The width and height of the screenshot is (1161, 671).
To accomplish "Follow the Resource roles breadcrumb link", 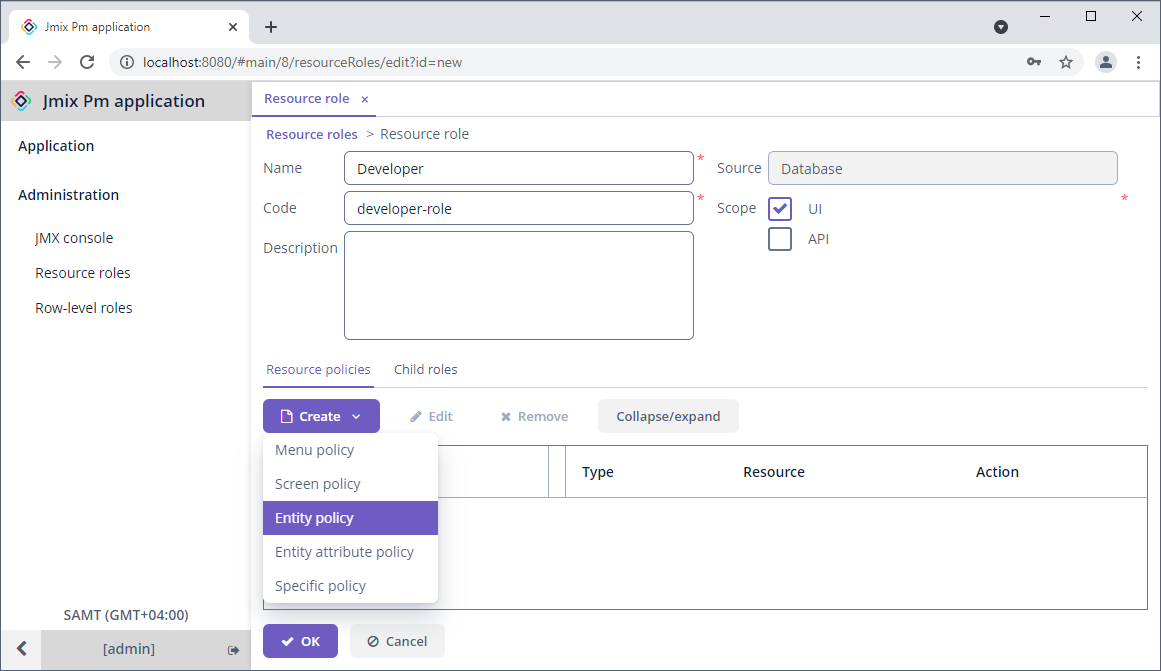I will pyautogui.click(x=312, y=134).
